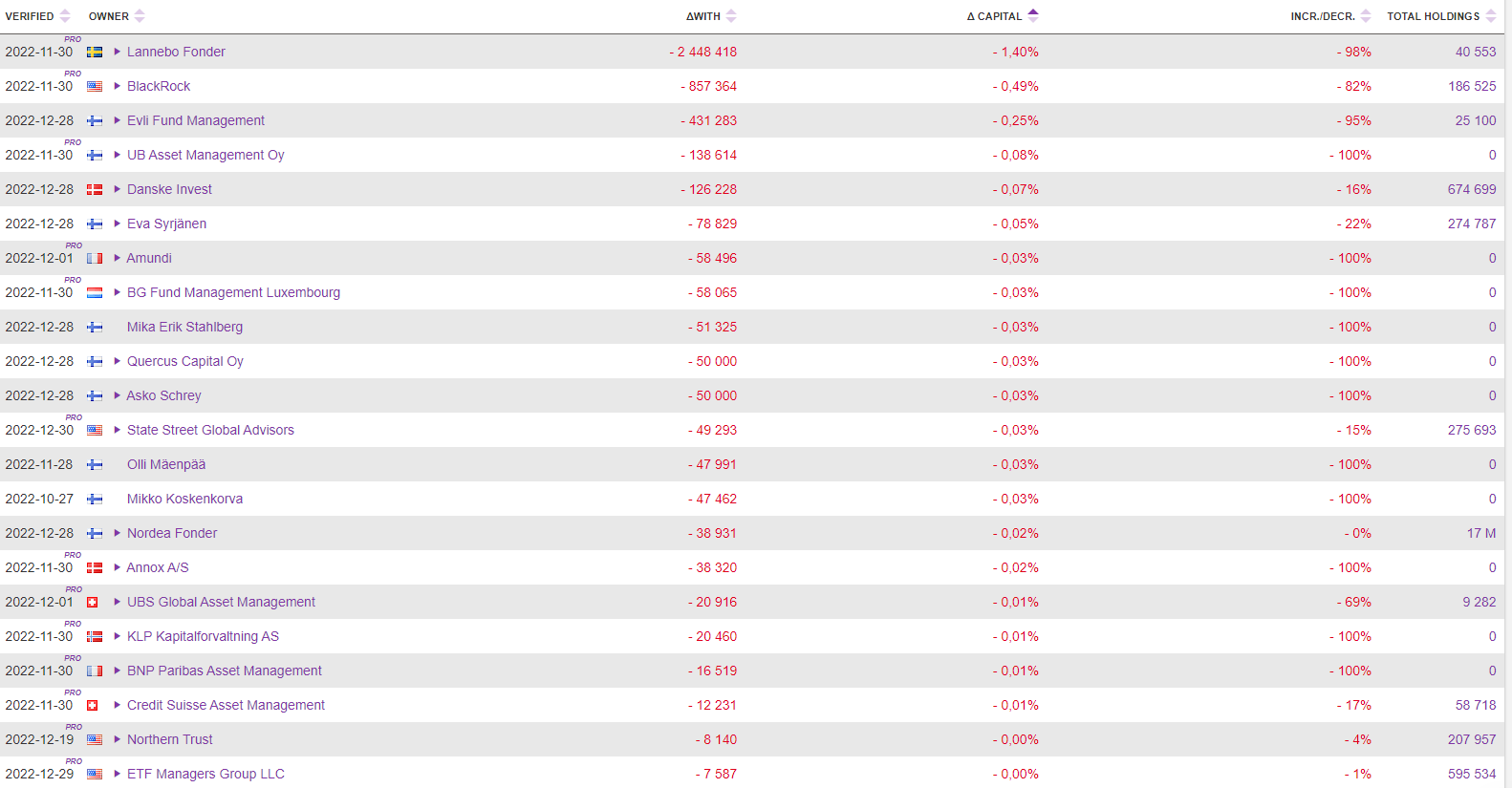Viewport: 1512px width, 788px height.
Task: Expand State Street Global Advisors row
Action: 117,430
